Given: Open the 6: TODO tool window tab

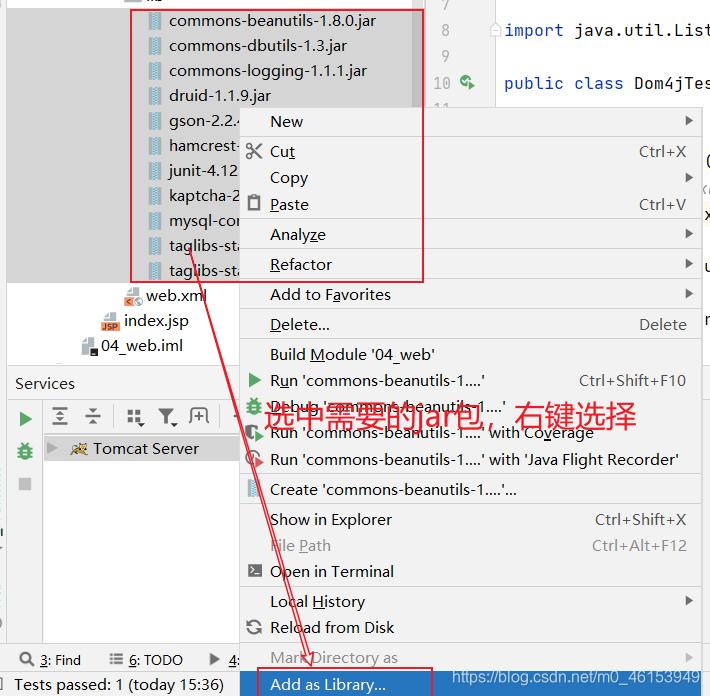Looking at the screenshot, I should pyautogui.click(x=146, y=660).
